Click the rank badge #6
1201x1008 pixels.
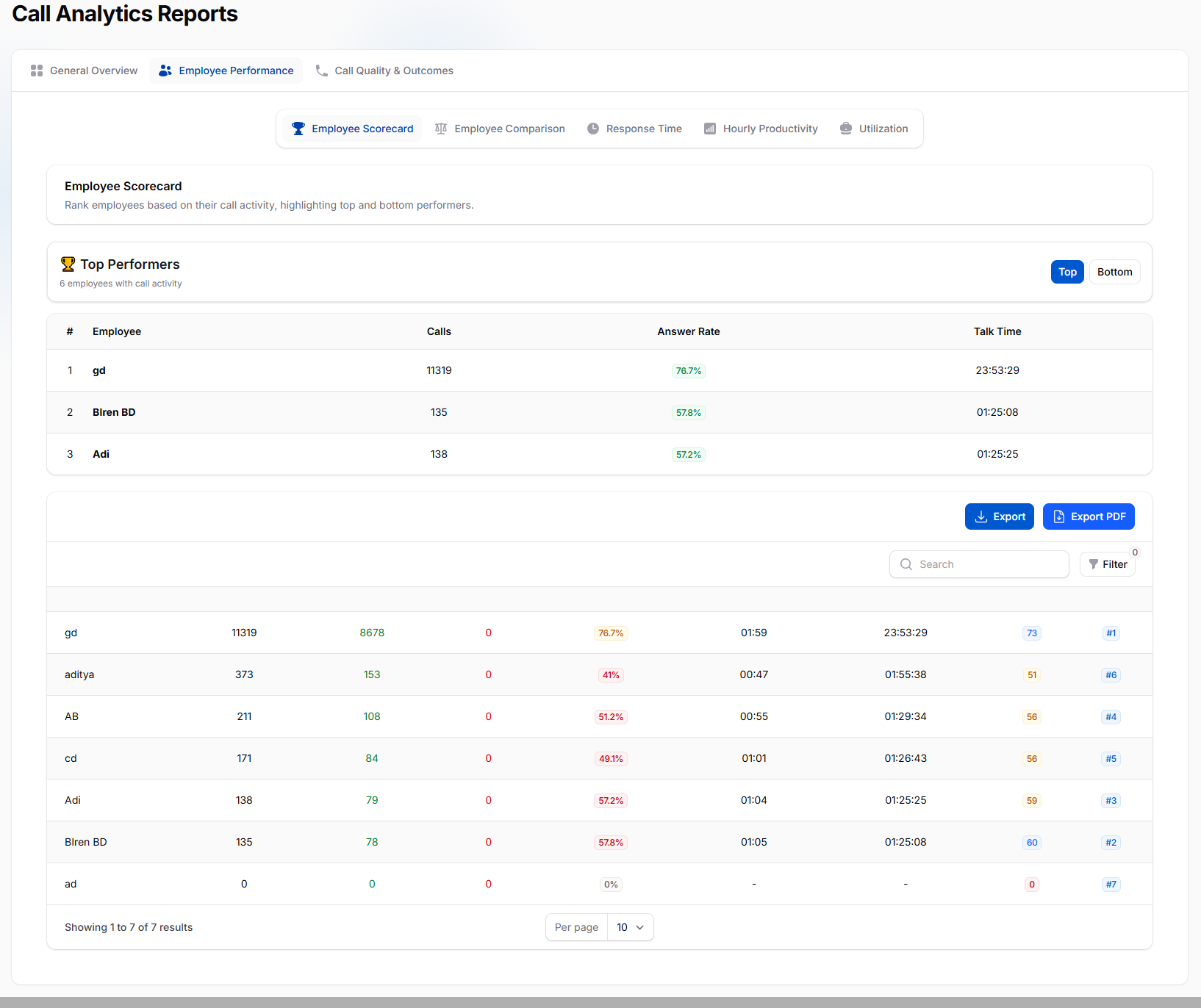click(1111, 675)
